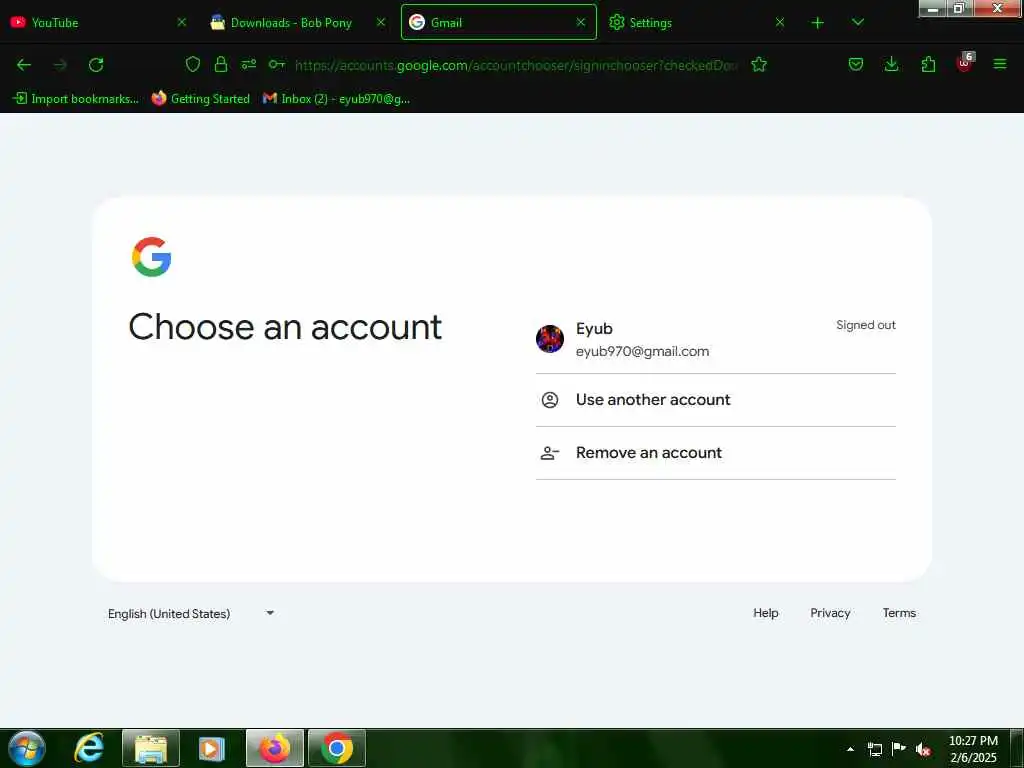Close the Settings tab
The height and width of the screenshot is (768, 1024).
(780, 22)
